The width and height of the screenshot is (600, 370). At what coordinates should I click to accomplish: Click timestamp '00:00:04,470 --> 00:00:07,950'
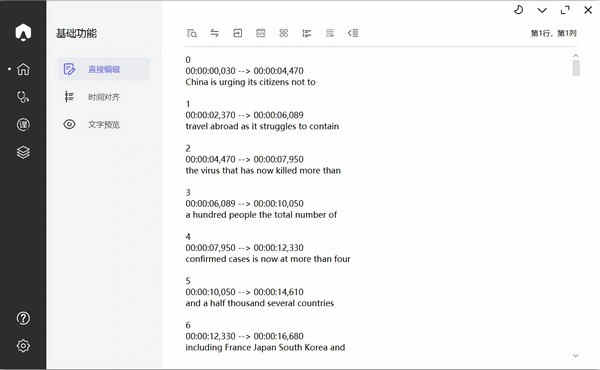pos(245,159)
